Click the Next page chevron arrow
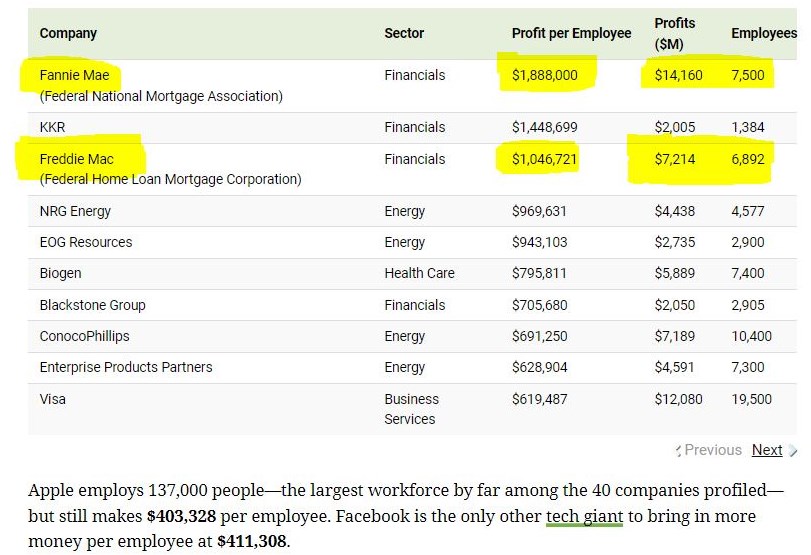 [x=793, y=451]
